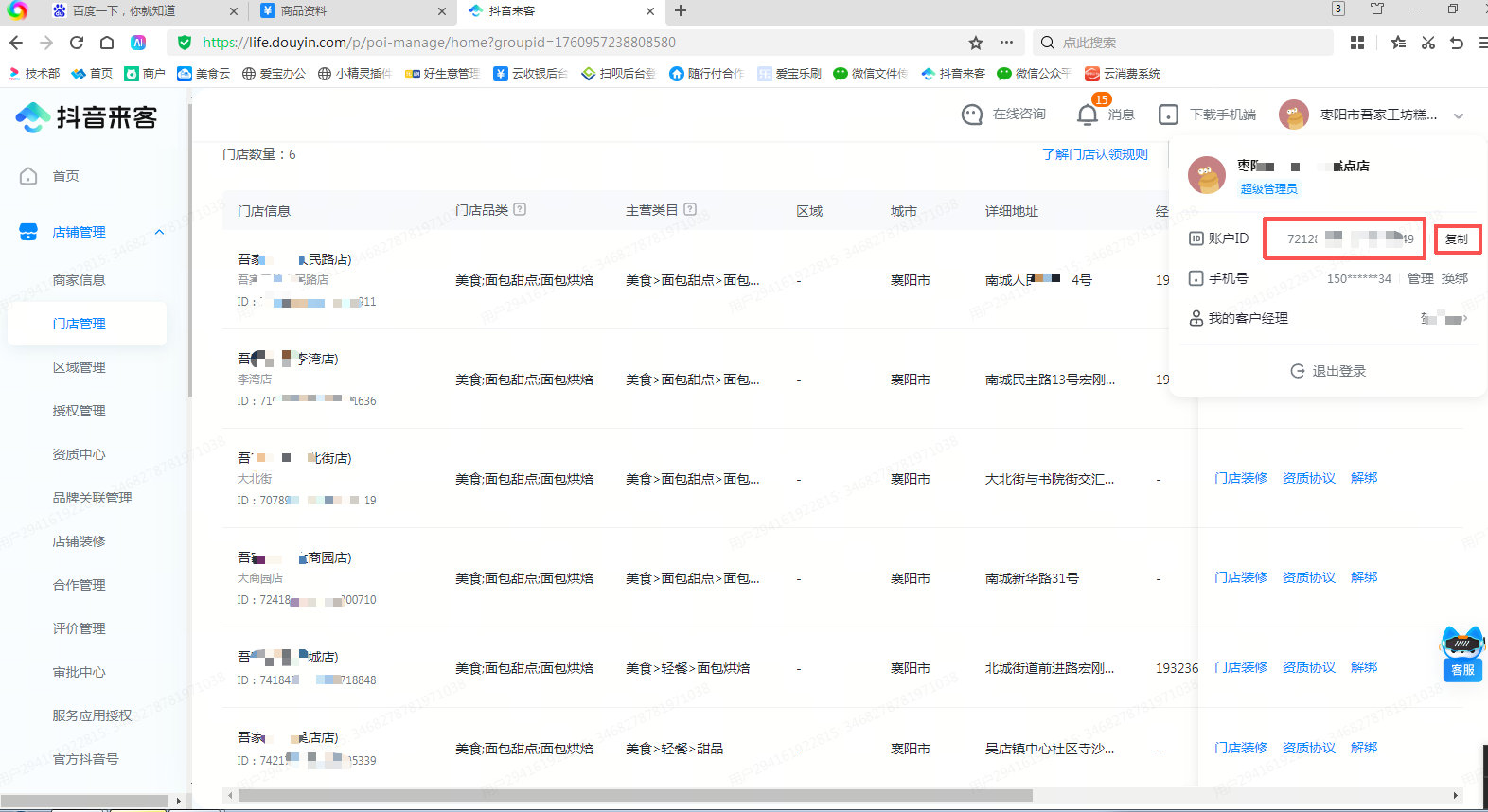Click the horizontal table scrollbar
The height and width of the screenshot is (812, 1488).
tap(634, 795)
